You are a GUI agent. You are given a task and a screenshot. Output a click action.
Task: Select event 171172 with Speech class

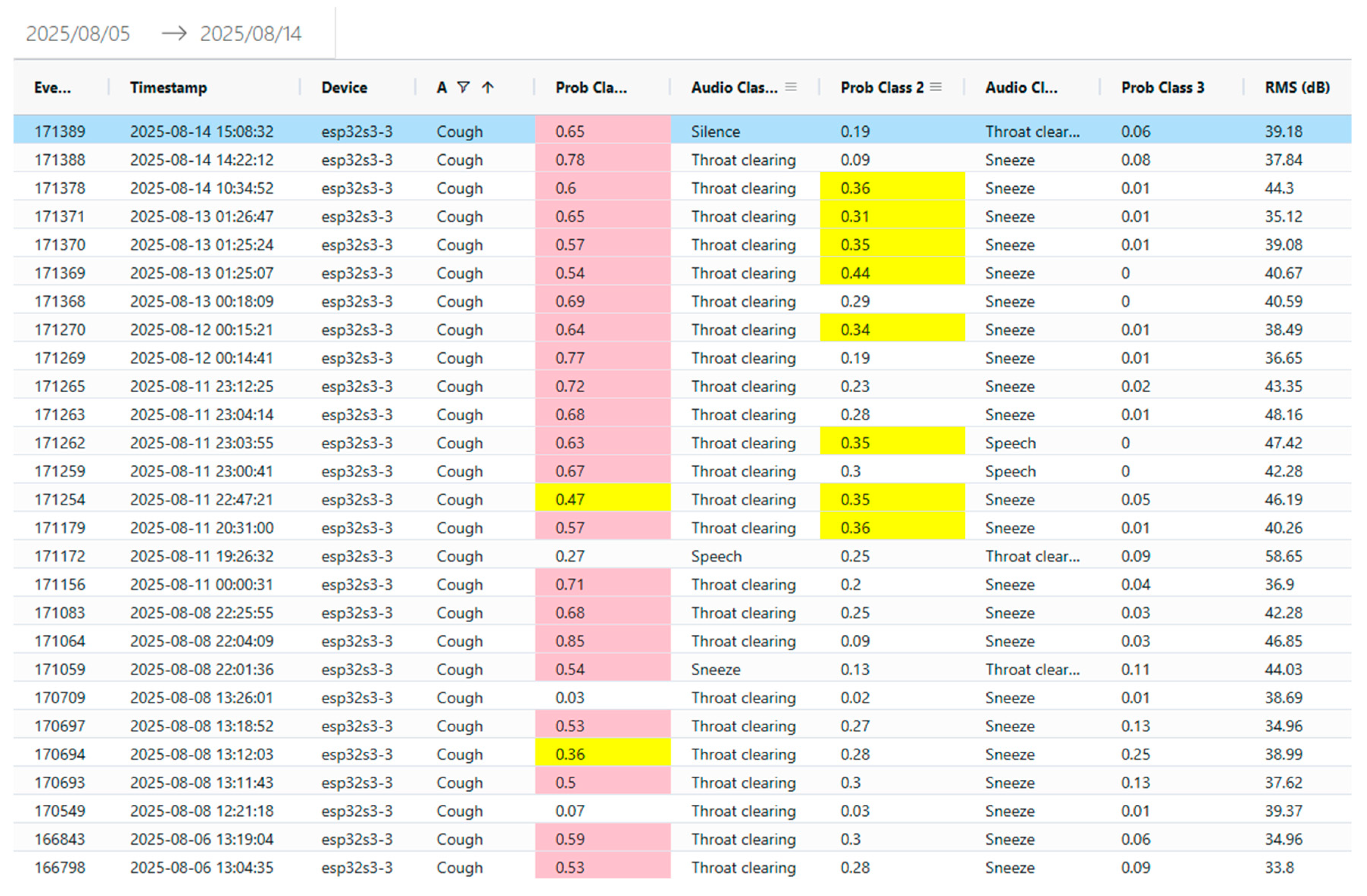(60, 556)
